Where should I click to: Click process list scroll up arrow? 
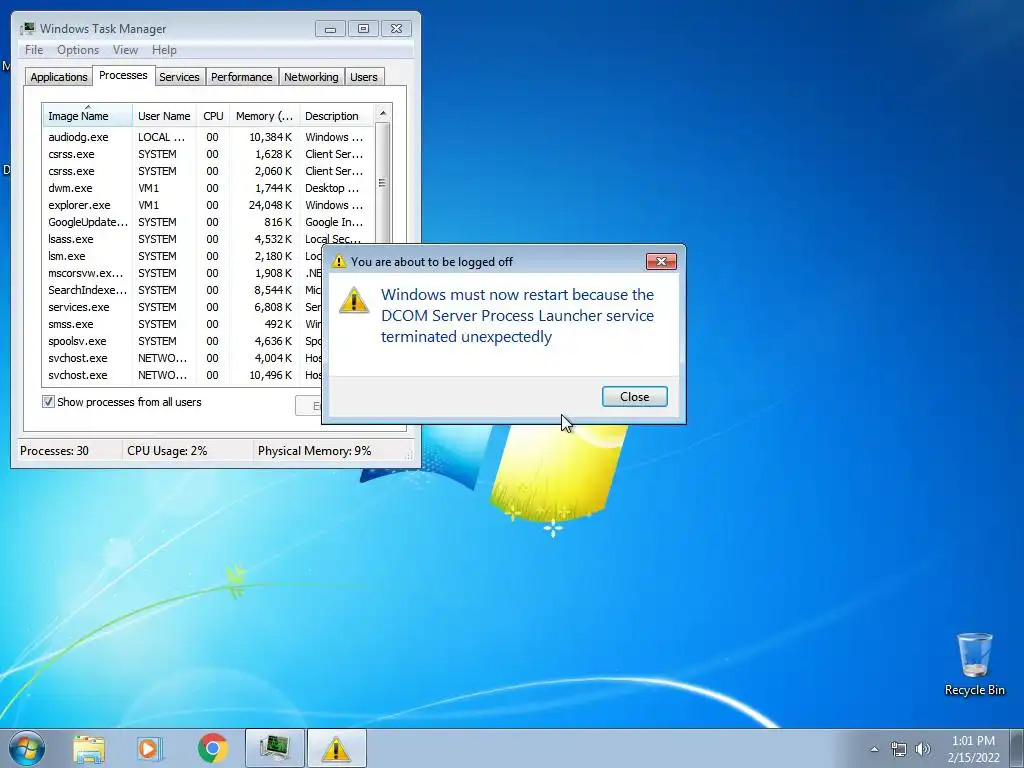(383, 114)
